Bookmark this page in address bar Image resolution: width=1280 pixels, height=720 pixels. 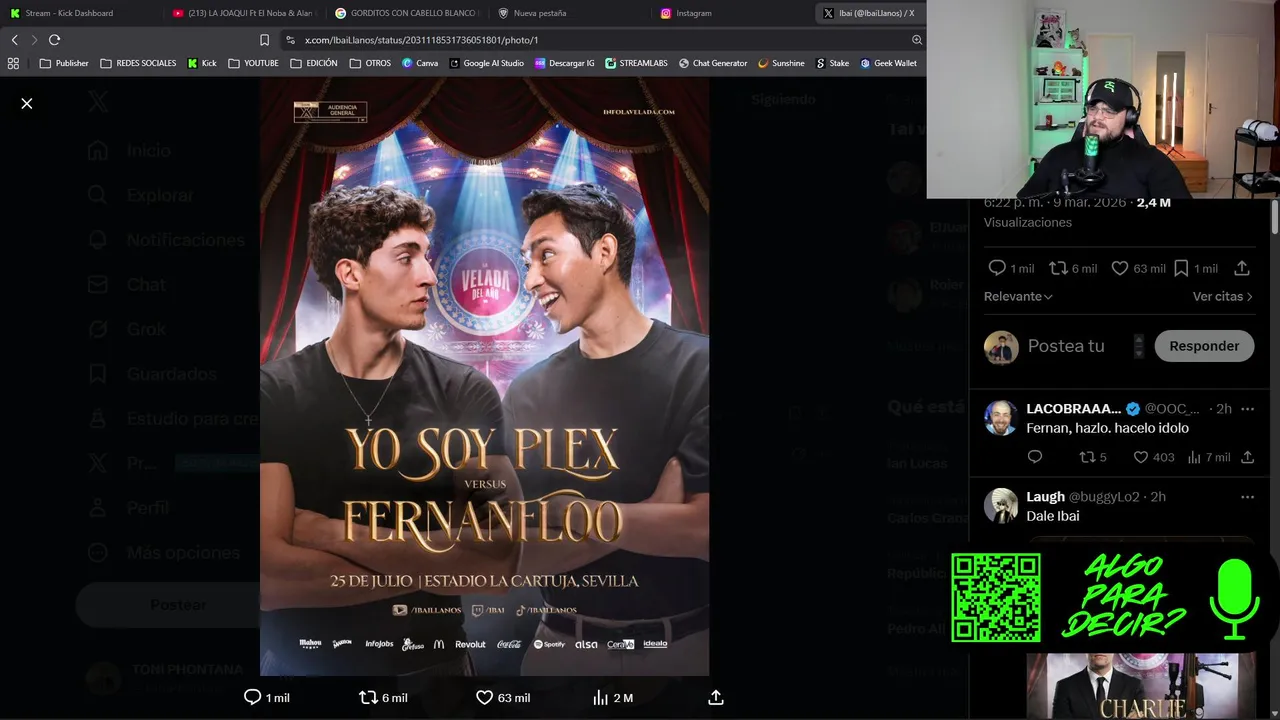(264, 40)
